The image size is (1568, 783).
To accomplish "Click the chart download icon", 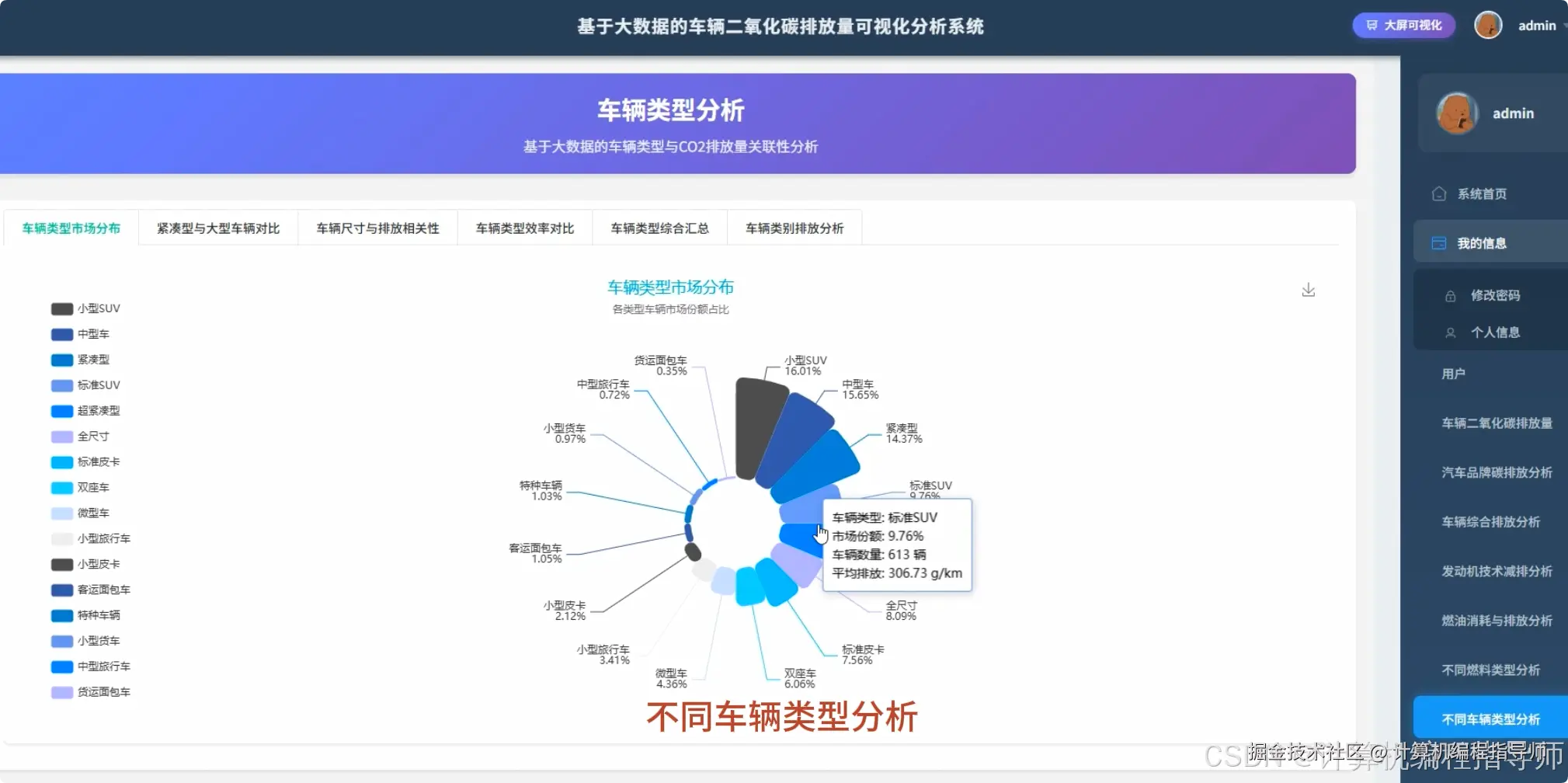I will point(1308,290).
